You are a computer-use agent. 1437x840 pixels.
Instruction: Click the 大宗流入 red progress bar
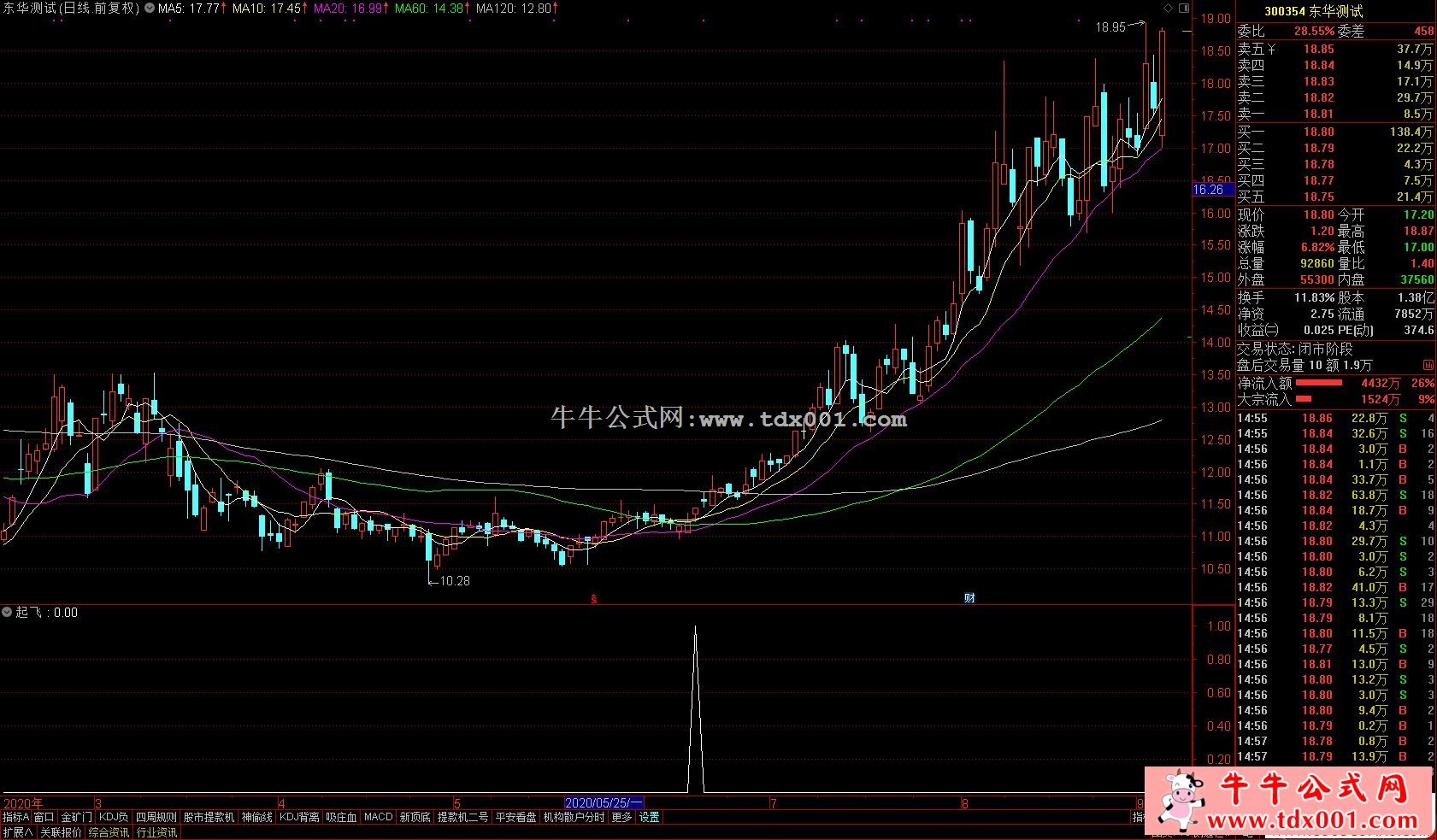click(1304, 399)
